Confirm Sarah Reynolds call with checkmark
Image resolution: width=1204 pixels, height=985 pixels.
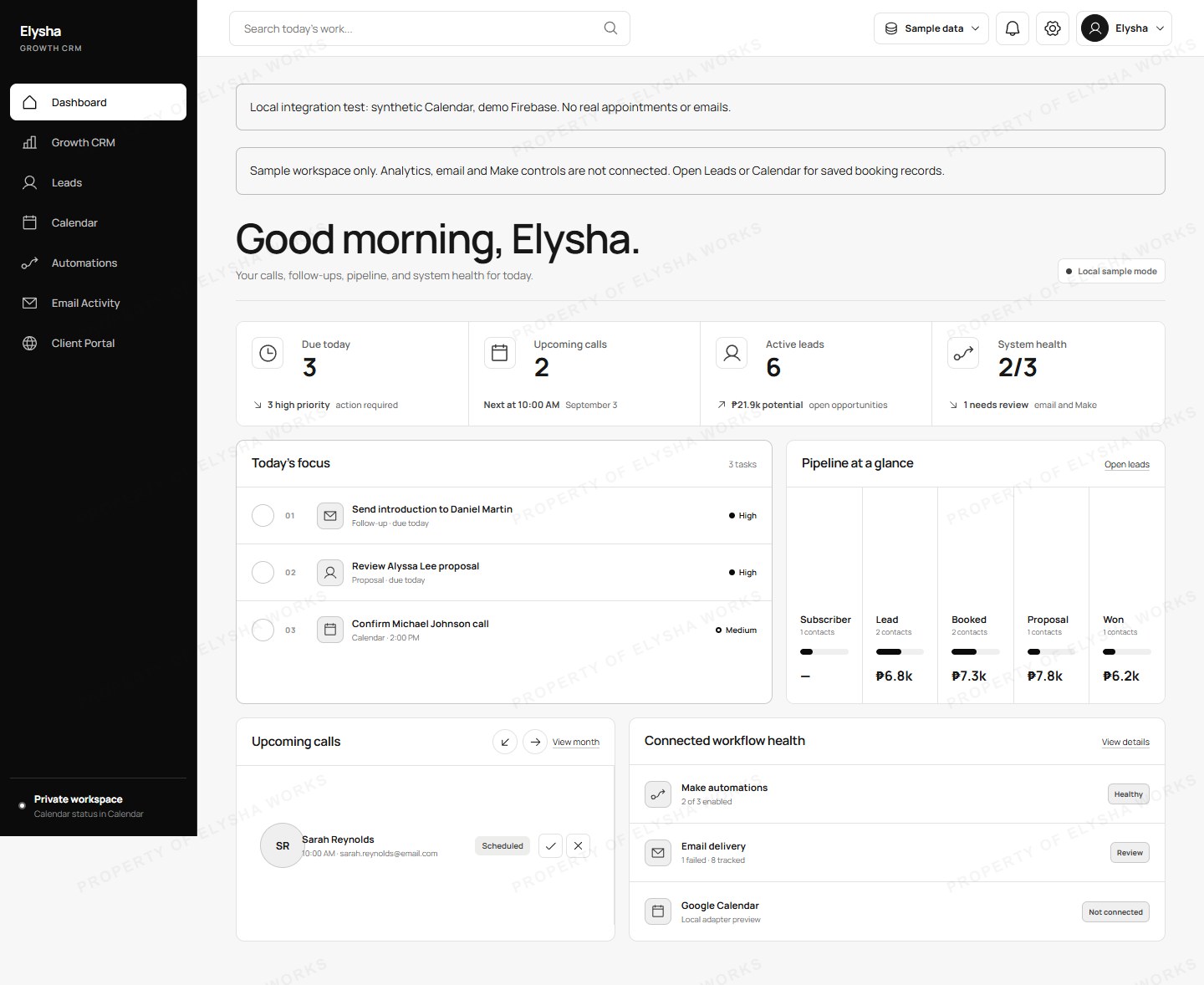[x=550, y=846]
